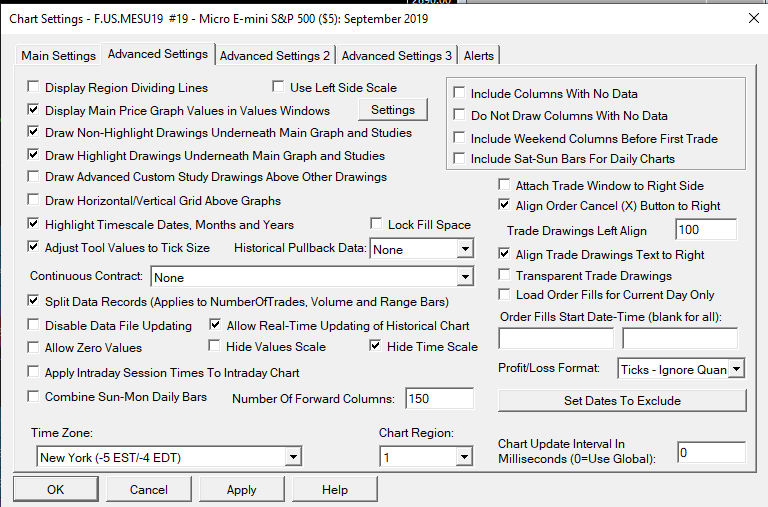Enable Display Region Dividing Lines checkbox
The width and height of the screenshot is (768, 507).
click(35, 88)
